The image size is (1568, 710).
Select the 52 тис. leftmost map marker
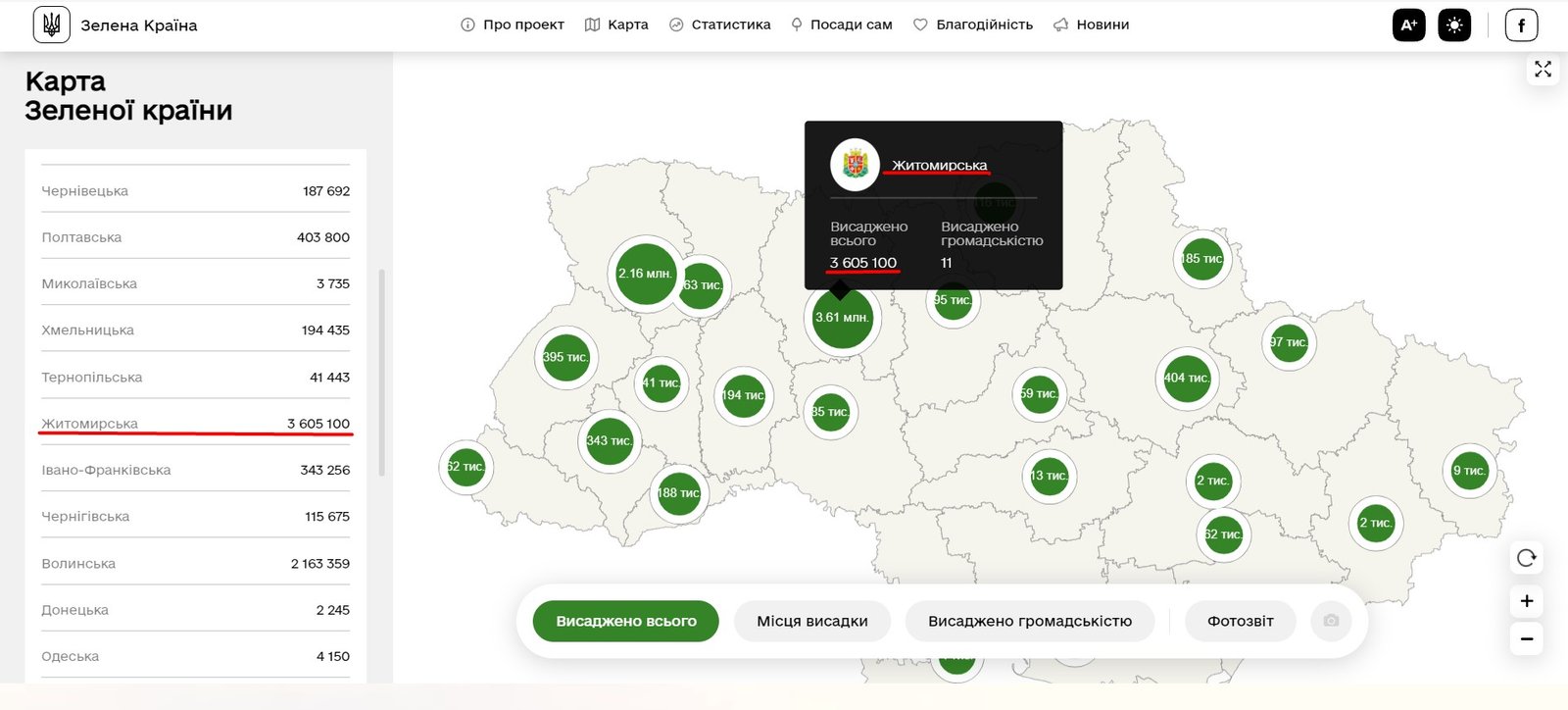pos(465,467)
